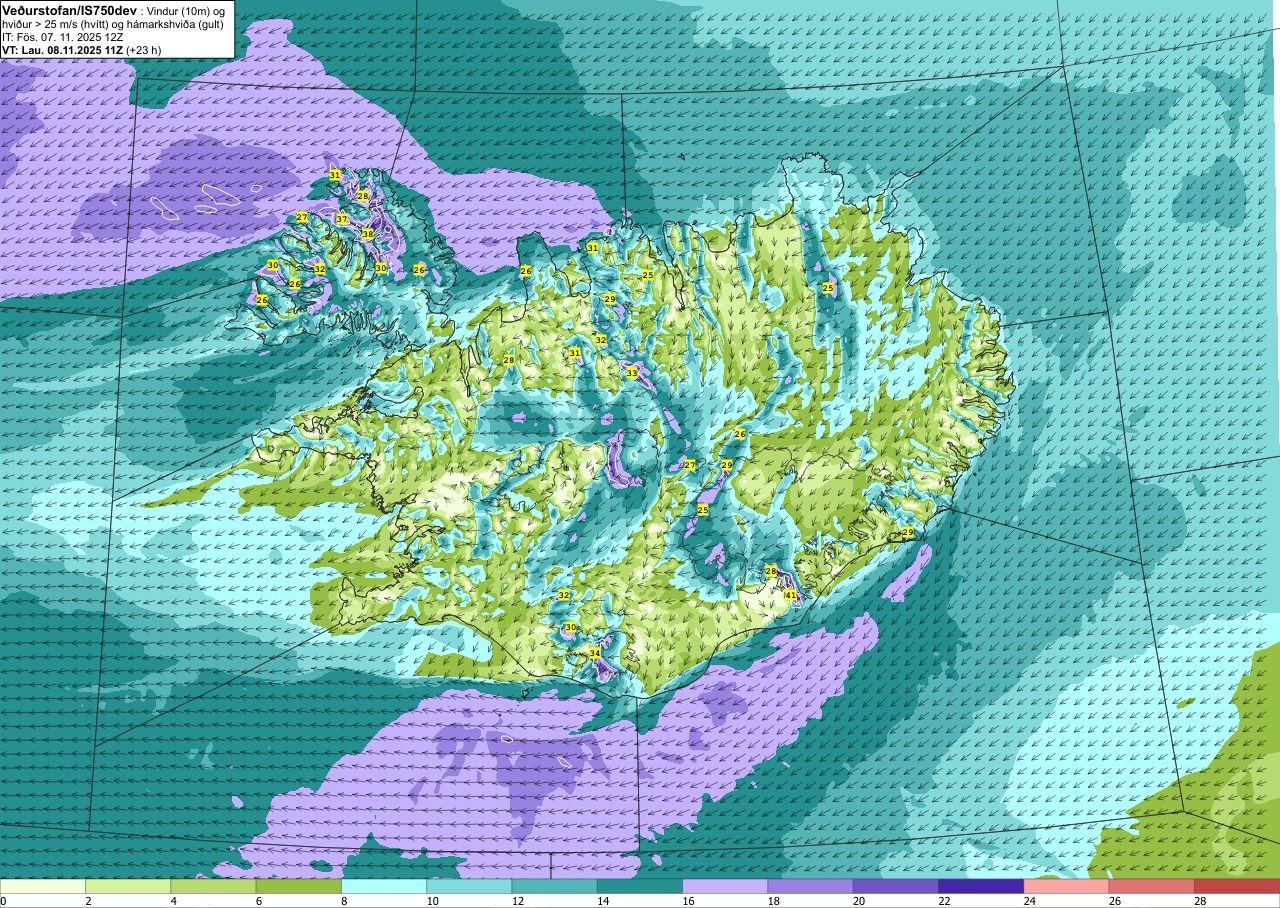Pick the 4–6 m/s green legend swatch
This screenshot has width=1280, height=908.
coord(213,886)
